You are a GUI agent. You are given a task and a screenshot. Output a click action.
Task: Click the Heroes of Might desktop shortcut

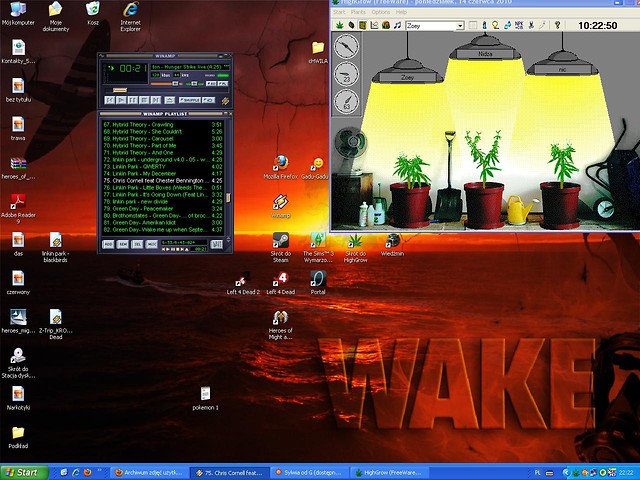coord(280,325)
